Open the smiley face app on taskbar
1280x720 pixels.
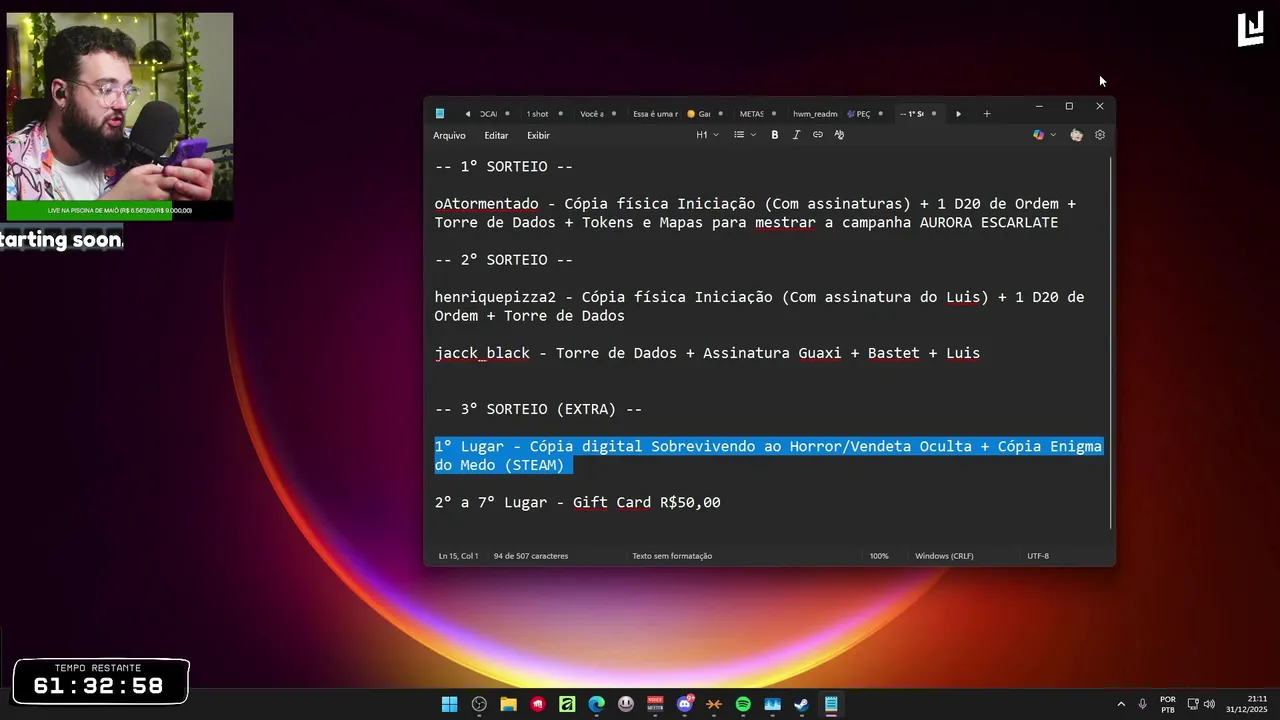pos(626,704)
